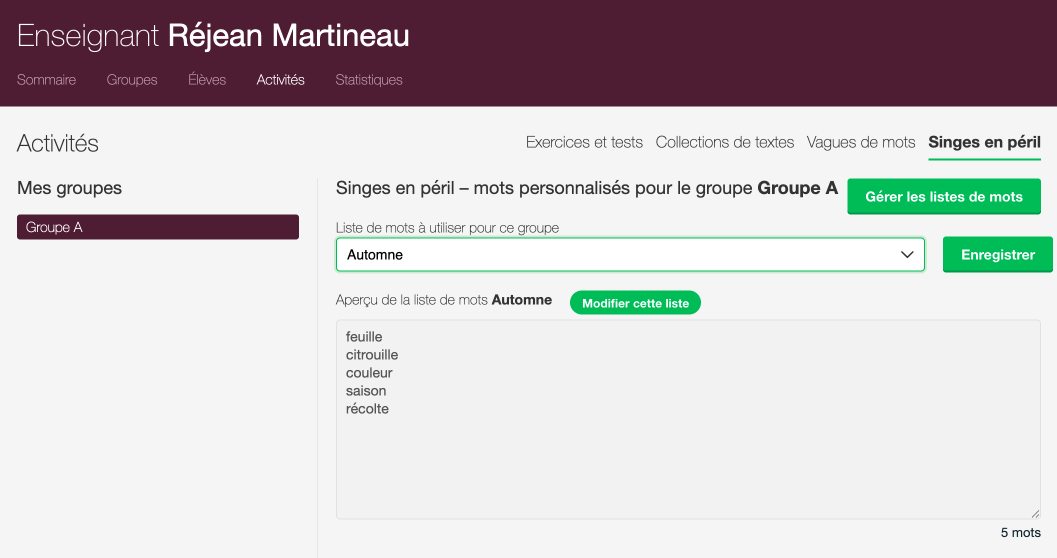Open the Vagues de mots tab
The image size is (1057, 558).
(x=861, y=142)
